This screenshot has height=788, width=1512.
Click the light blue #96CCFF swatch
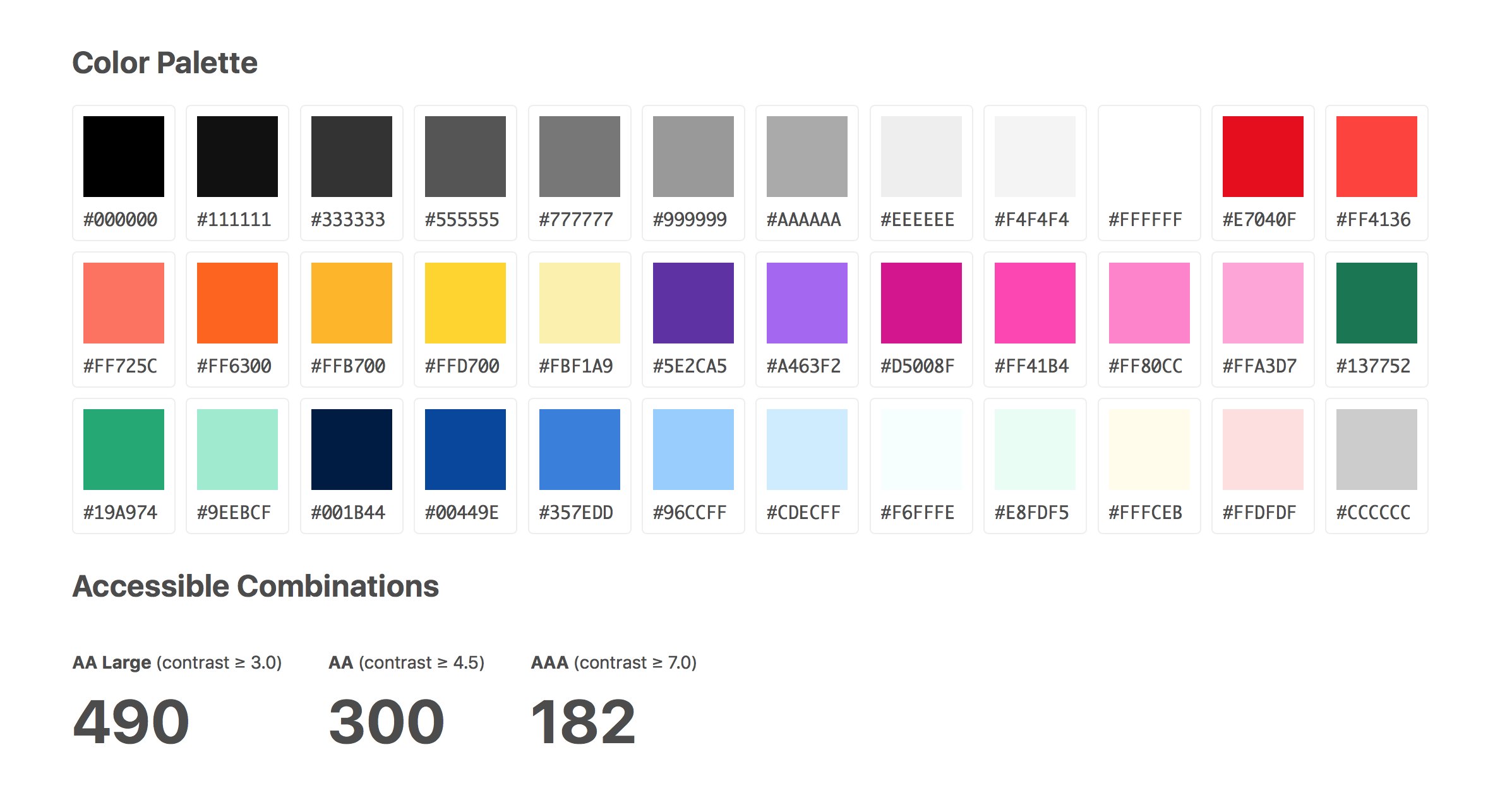pyautogui.click(x=693, y=449)
